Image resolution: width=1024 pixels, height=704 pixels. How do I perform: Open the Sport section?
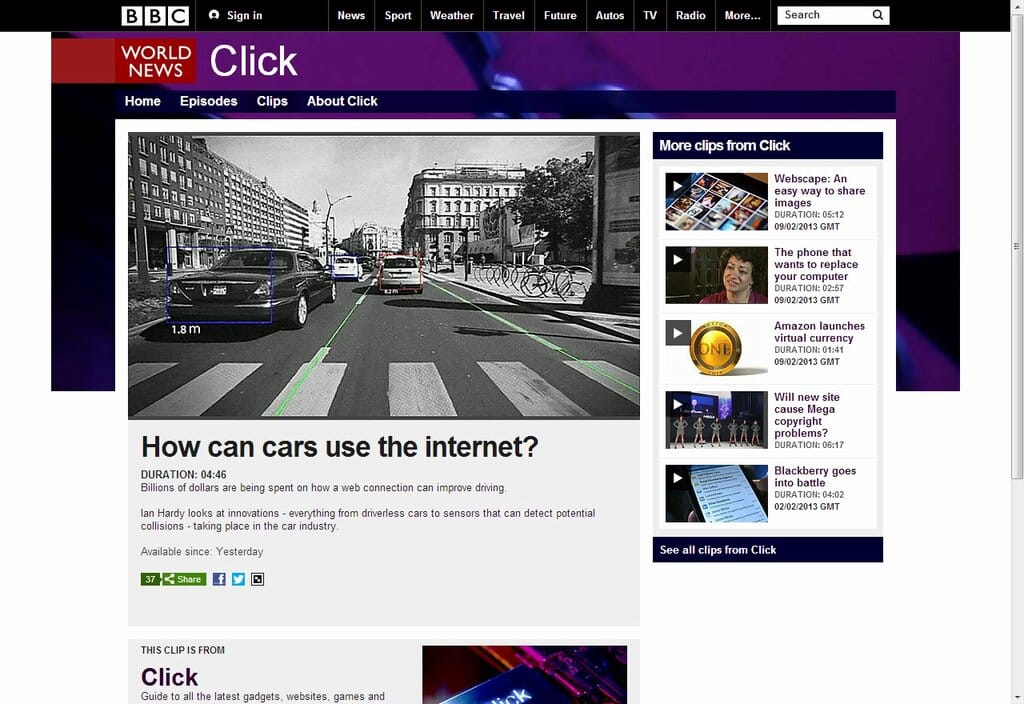pyautogui.click(x=398, y=16)
